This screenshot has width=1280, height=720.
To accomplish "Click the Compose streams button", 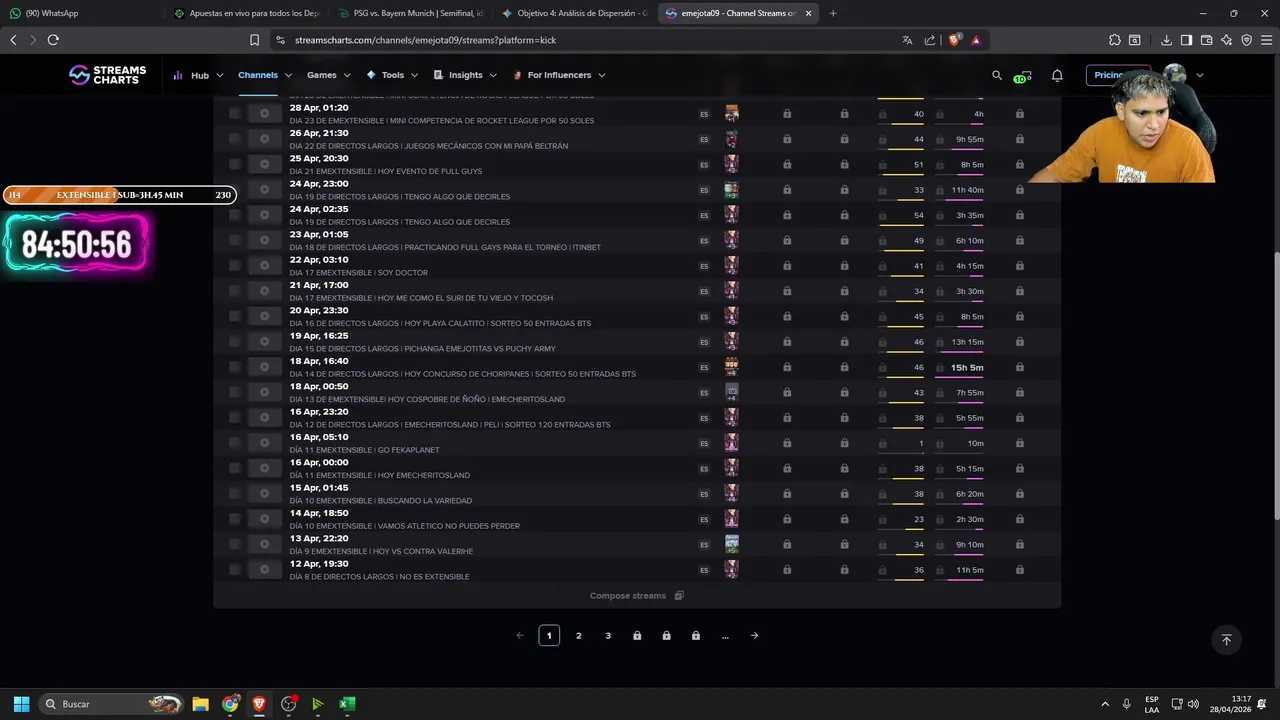I will tap(636, 596).
